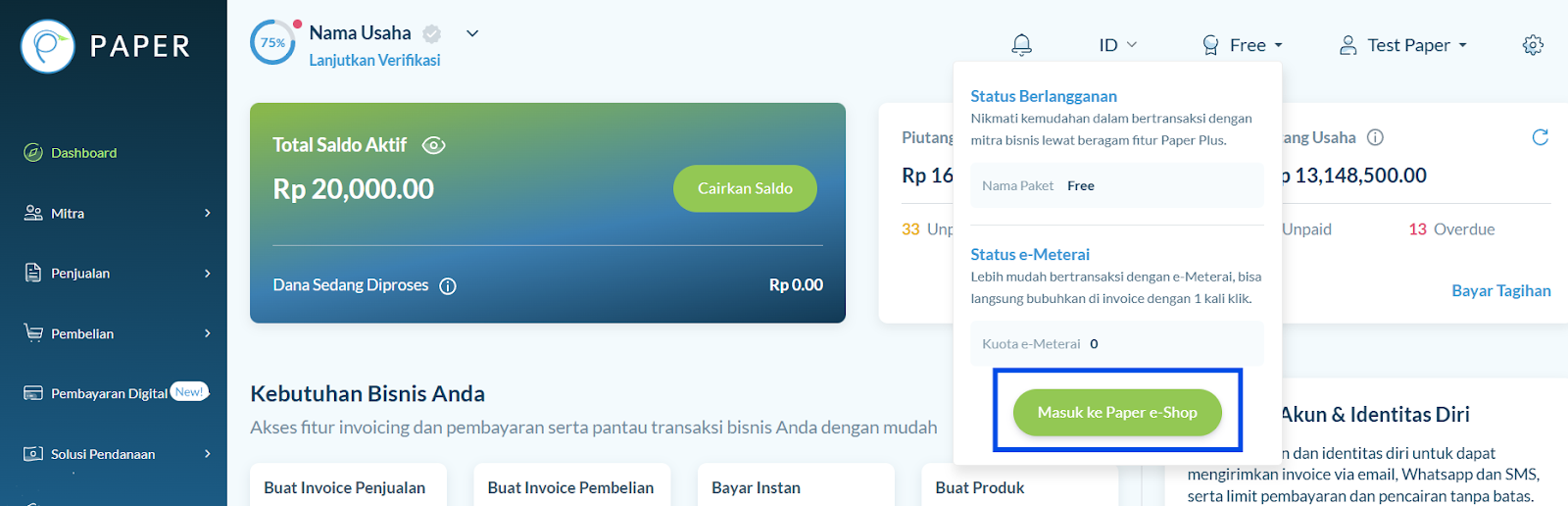1568x506 pixels.
Task: Click Masuk ke Paper e-Shop button
Action: [x=1117, y=413]
